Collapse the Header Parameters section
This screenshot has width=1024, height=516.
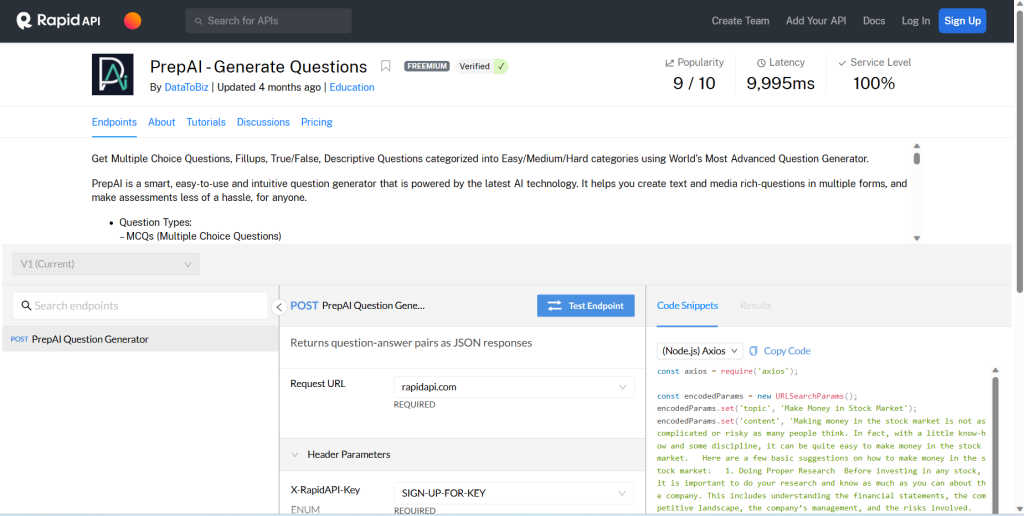tap(295, 454)
